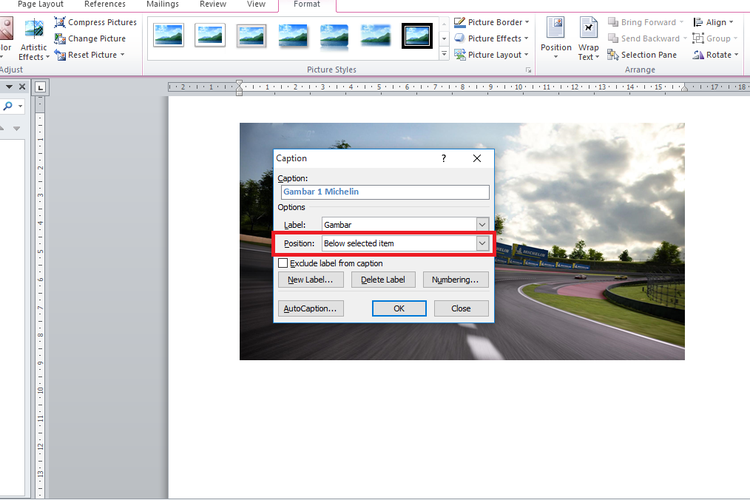Click AutoCaption button
The height and width of the screenshot is (500, 750).
(x=310, y=309)
